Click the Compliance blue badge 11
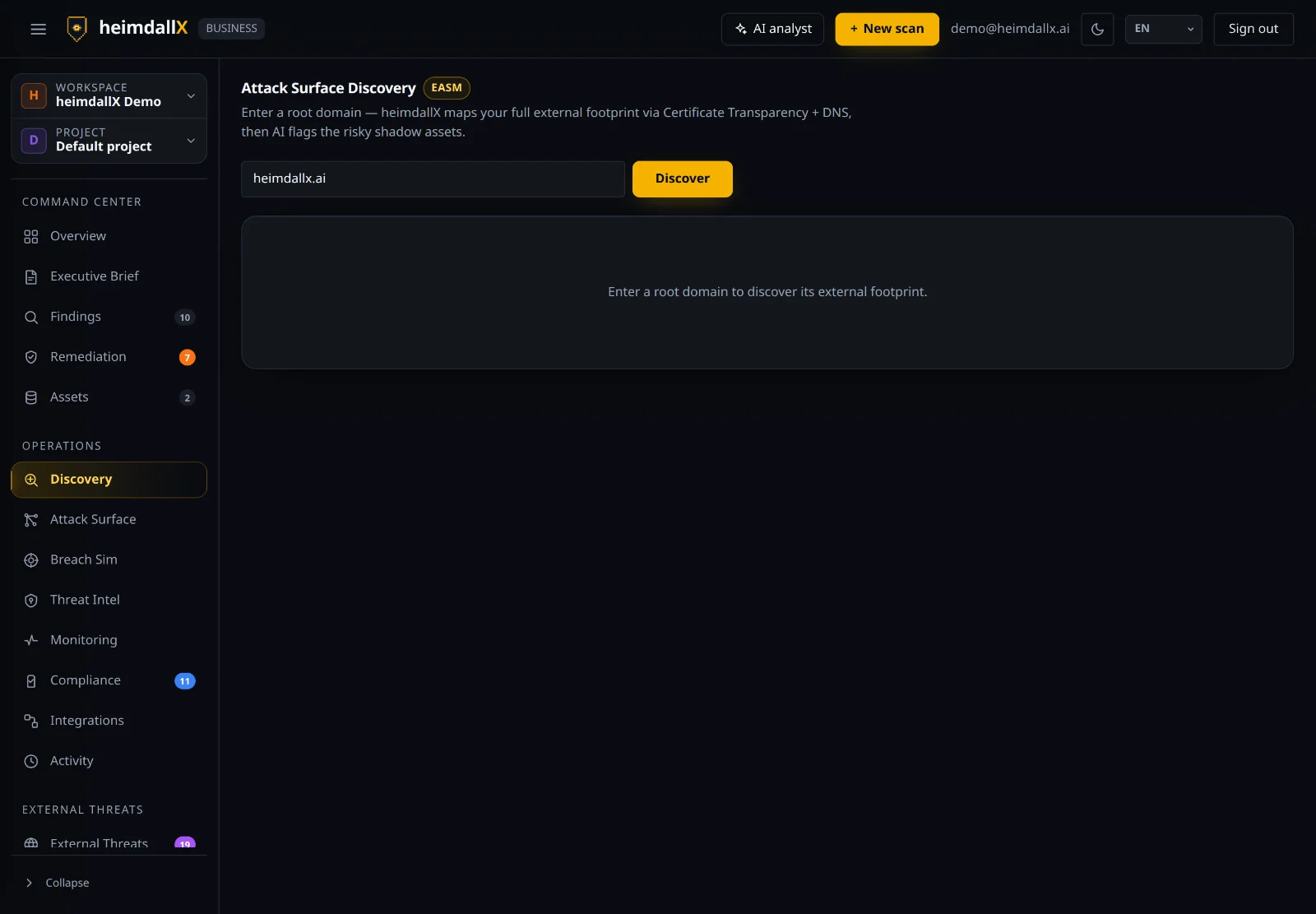 (185, 681)
